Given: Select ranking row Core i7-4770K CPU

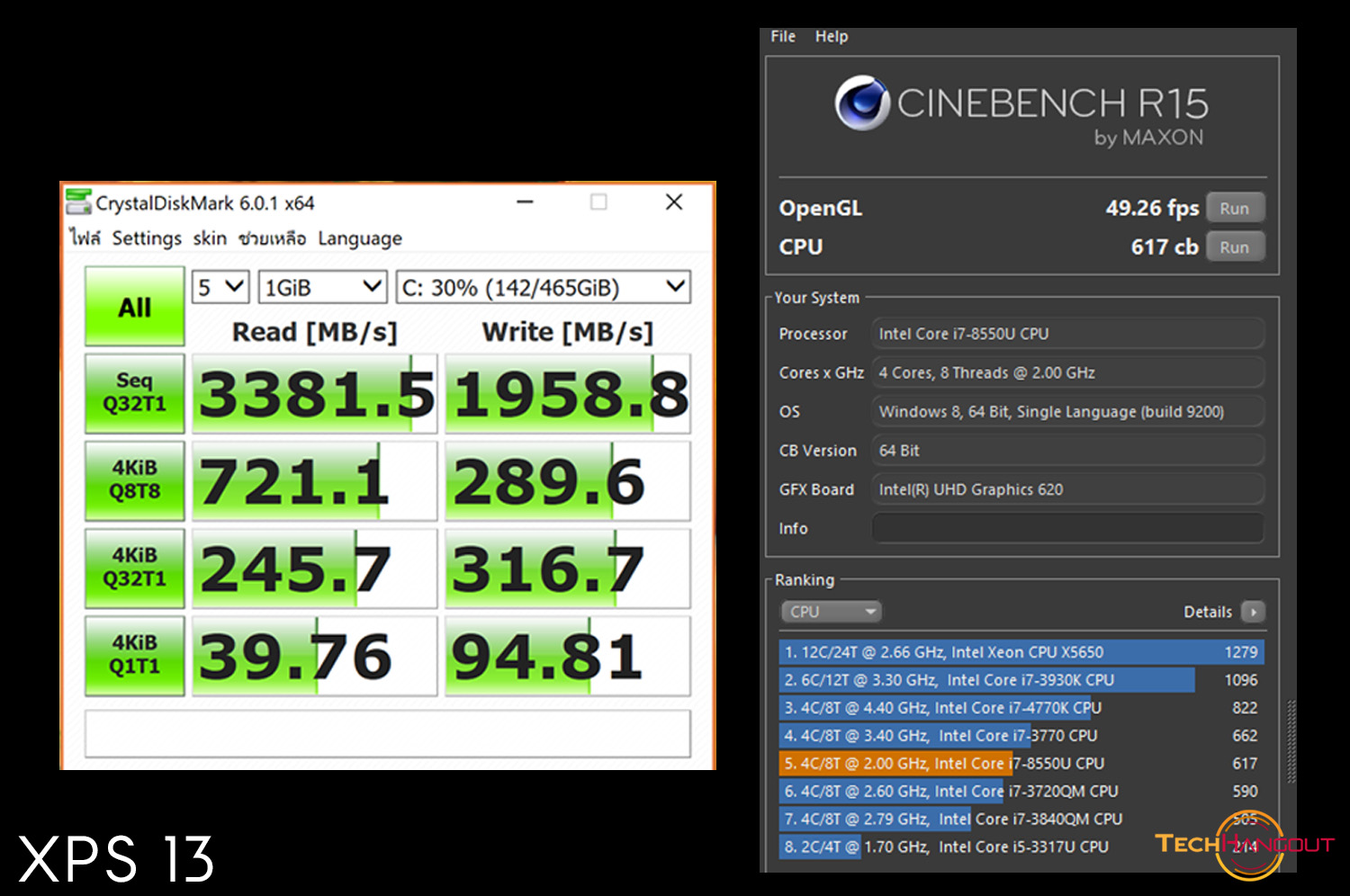Looking at the screenshot, I should (1021, 708).
